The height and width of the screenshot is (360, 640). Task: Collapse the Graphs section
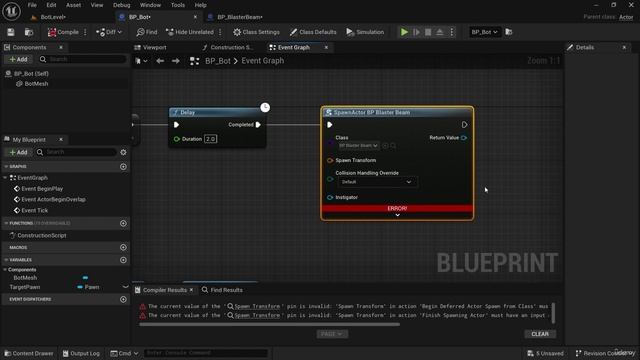(x=6, y=167)
